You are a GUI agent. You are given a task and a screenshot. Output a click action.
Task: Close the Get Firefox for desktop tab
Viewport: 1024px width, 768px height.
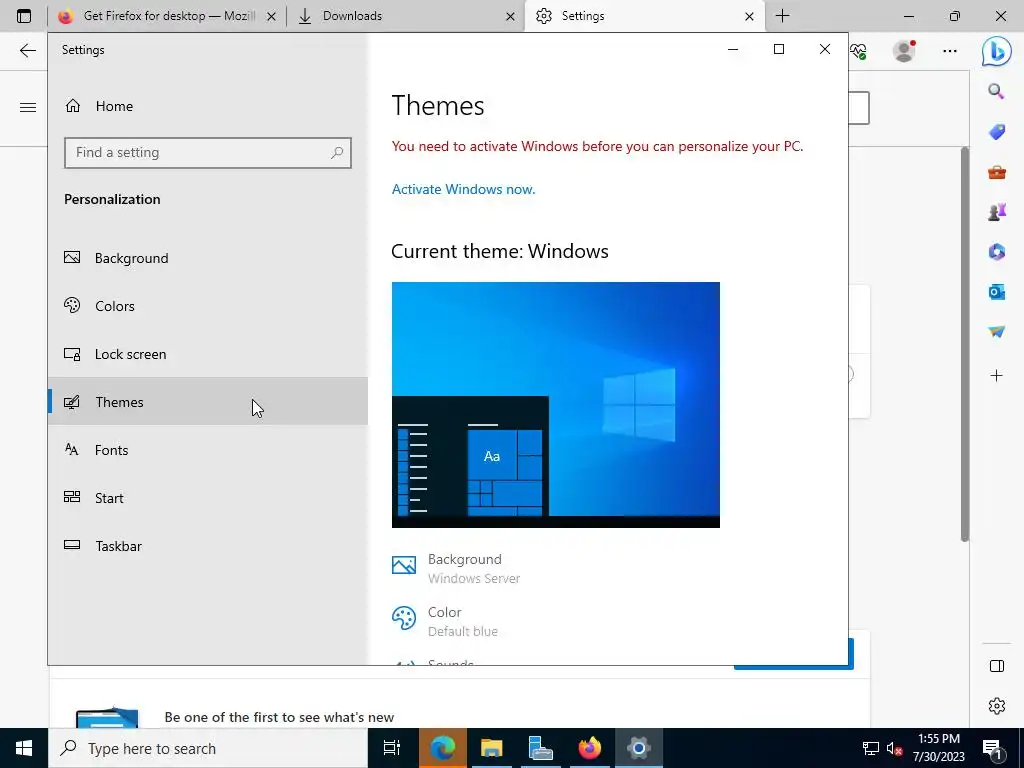click(x=271, y=16)
